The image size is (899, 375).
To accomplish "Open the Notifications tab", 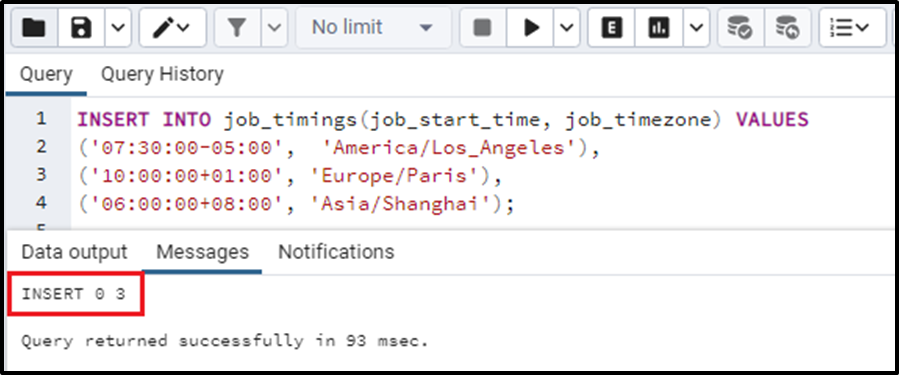I will (336, 252).
